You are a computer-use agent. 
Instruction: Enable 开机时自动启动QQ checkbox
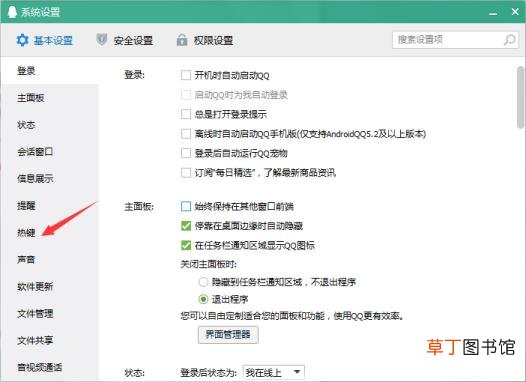pyautogui.click(x=186, y=75)
